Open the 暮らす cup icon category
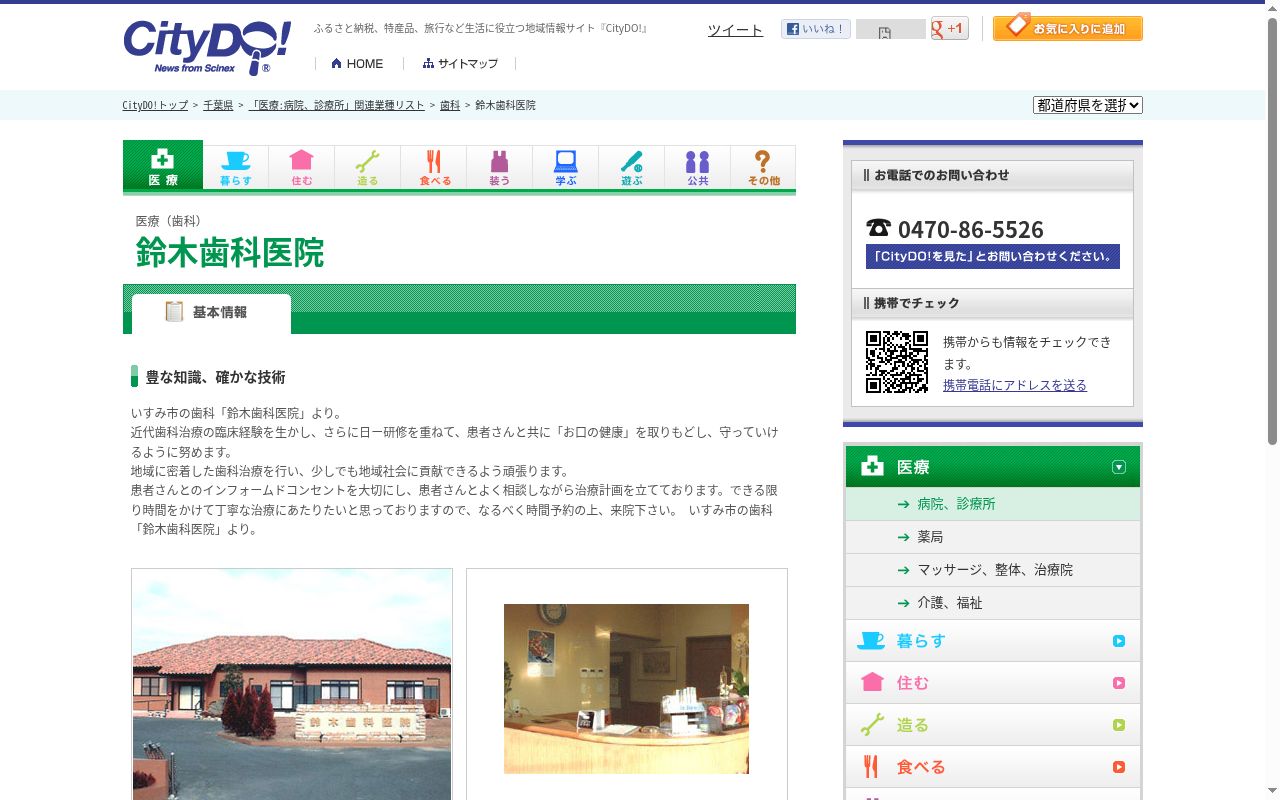The height and width of the screenshot is (800, 1280). (x=236, y=167)
